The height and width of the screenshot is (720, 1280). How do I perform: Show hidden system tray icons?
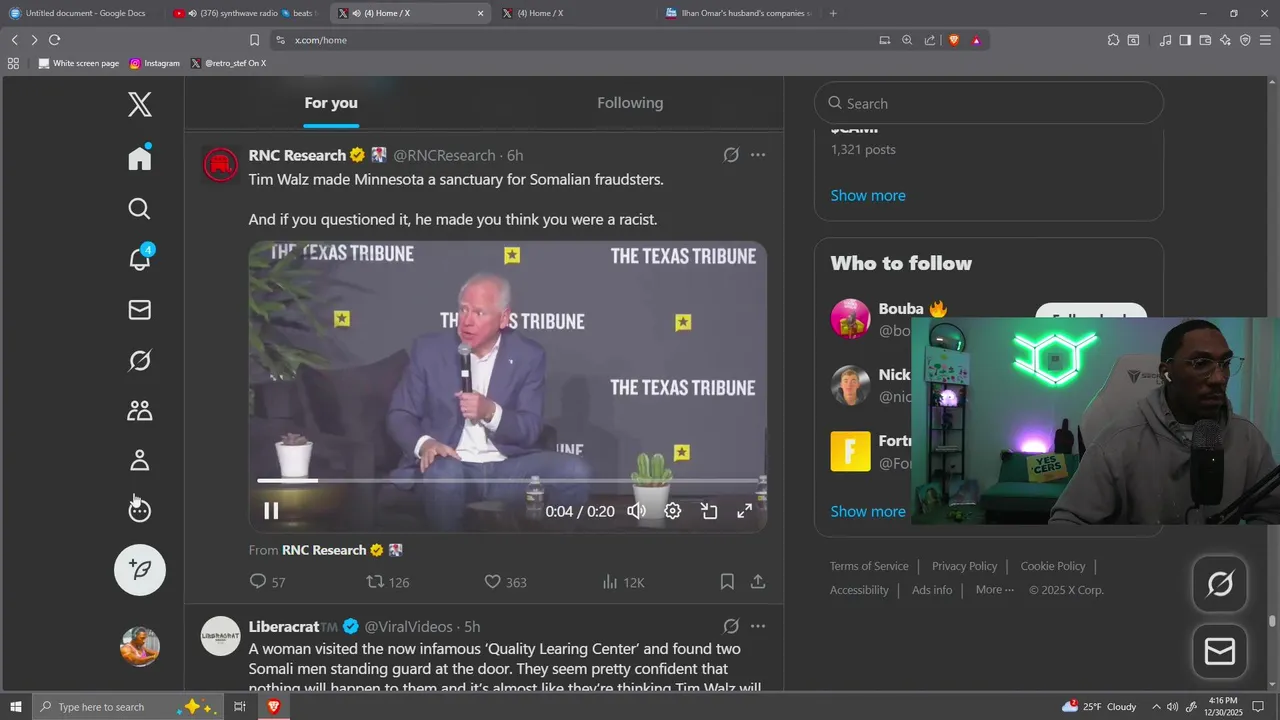(x=1156, y=707)
